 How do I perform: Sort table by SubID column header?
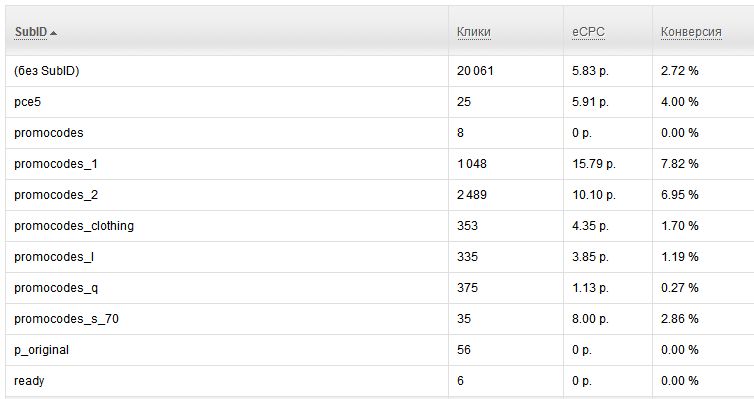[x=31, y=32]
